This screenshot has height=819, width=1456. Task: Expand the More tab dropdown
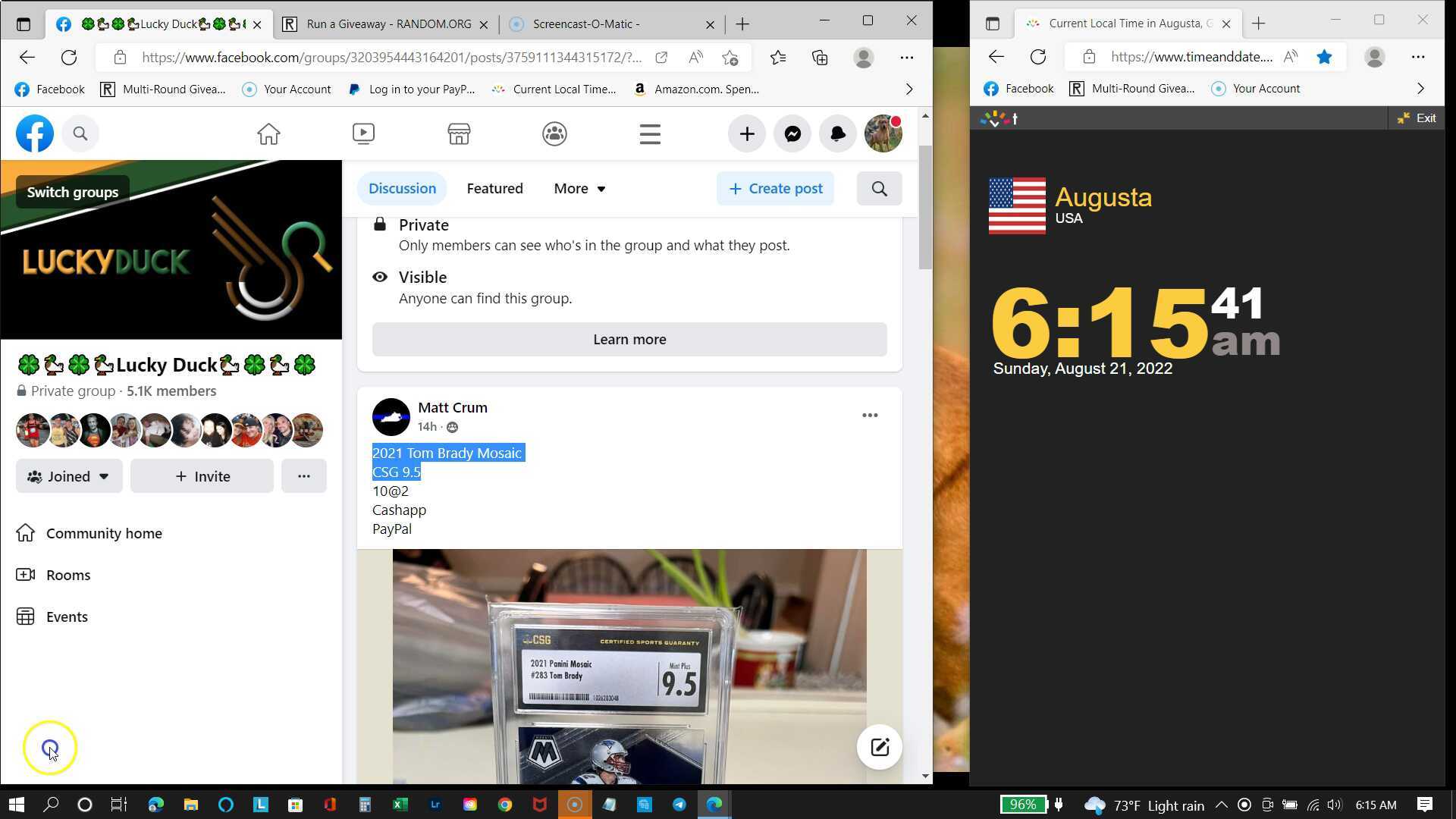click(x=579, y=189)
